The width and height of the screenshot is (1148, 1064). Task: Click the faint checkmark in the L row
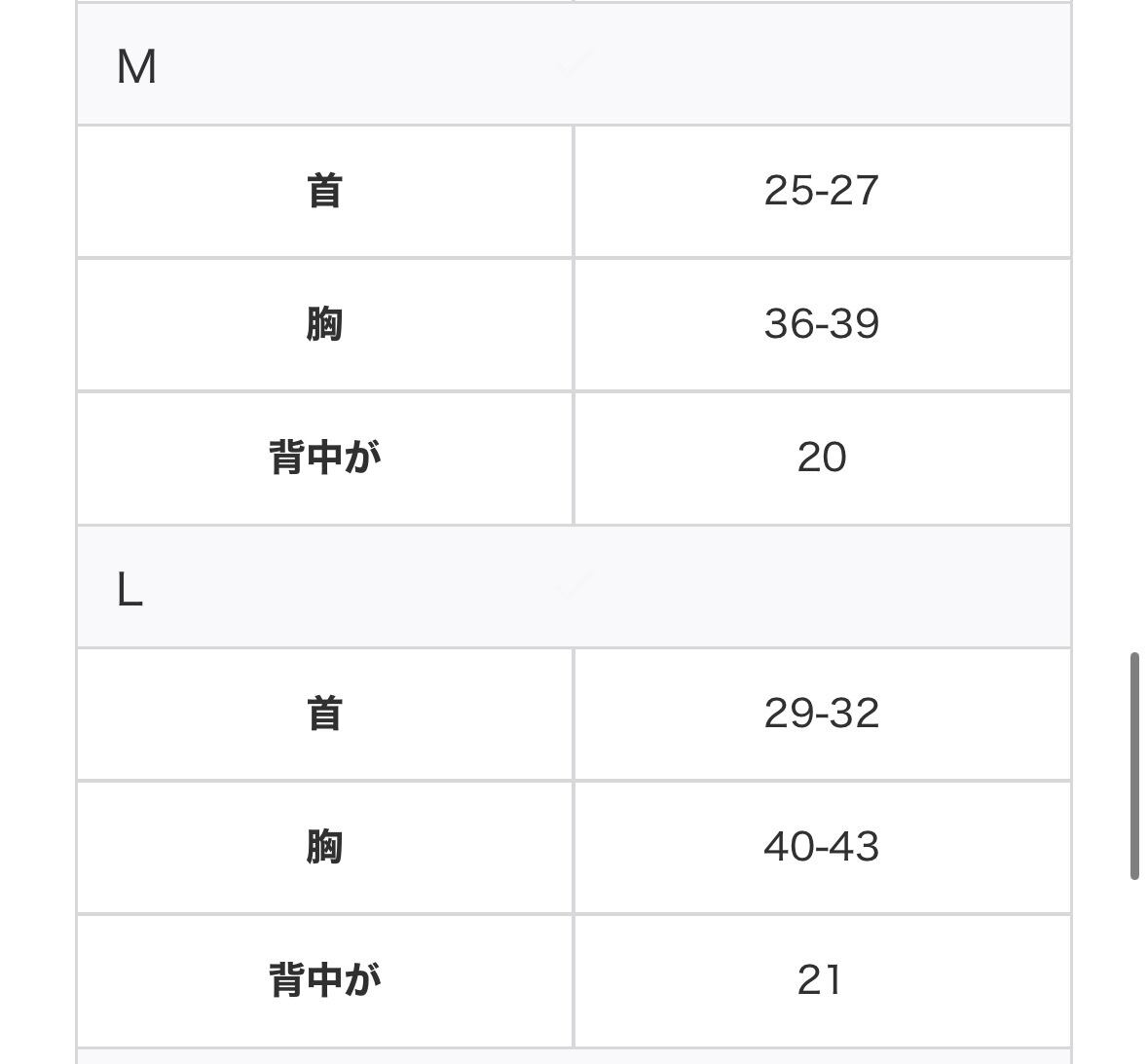point(574,585)
